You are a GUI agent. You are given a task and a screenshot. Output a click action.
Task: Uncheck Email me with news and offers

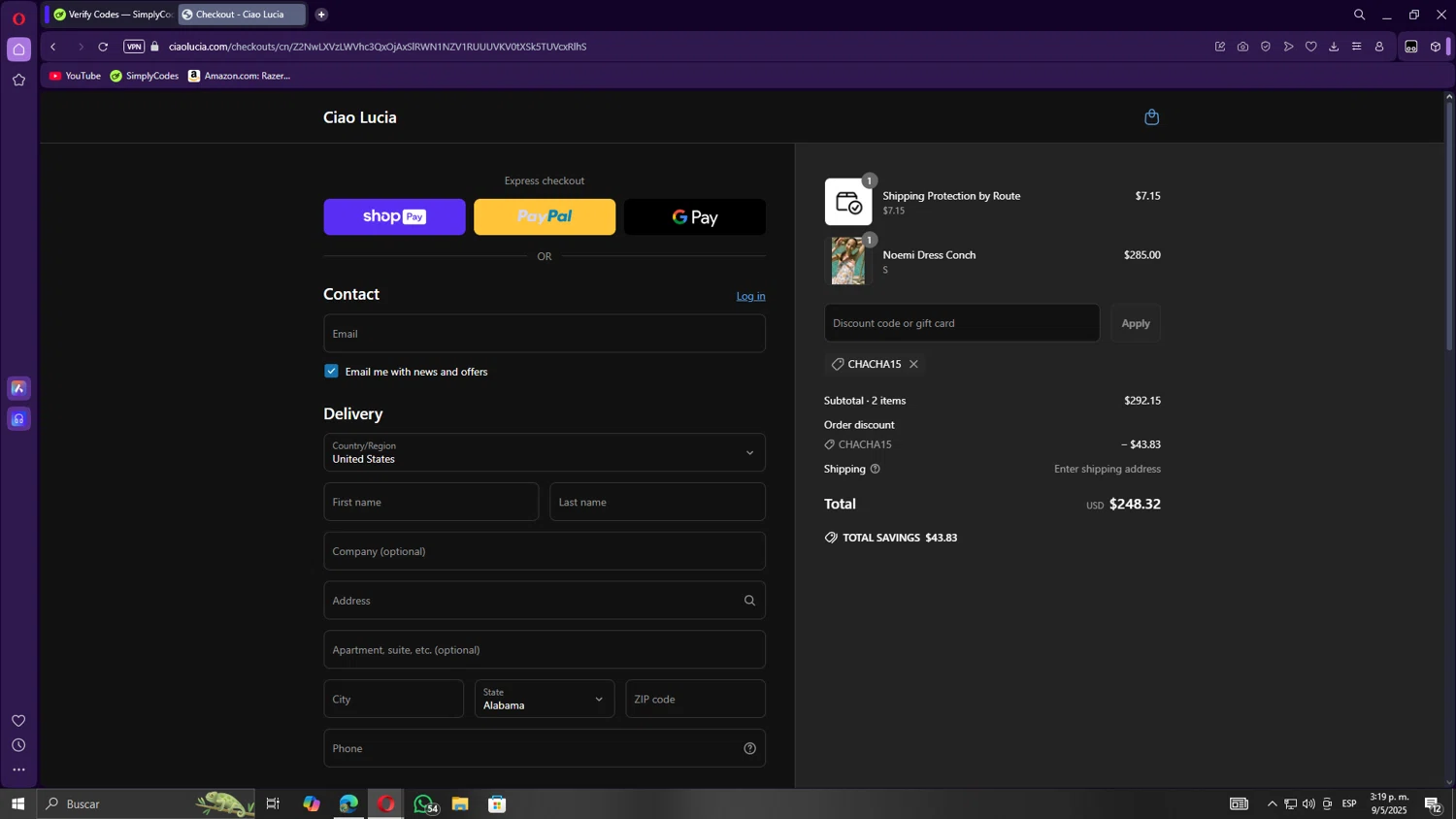tap(331, 371)
